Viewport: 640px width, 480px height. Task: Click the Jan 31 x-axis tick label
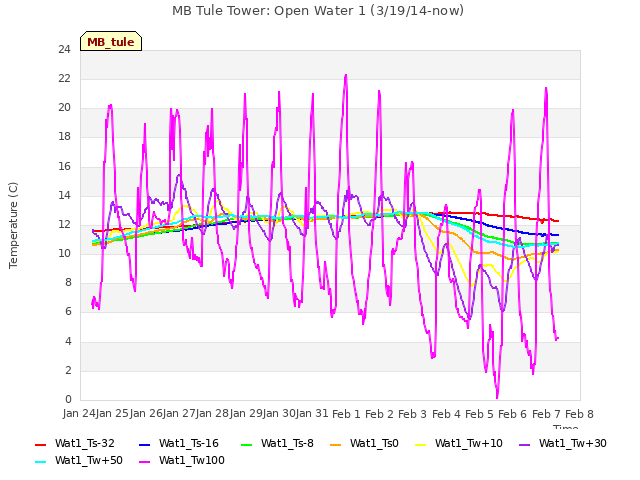coord(312,414)
